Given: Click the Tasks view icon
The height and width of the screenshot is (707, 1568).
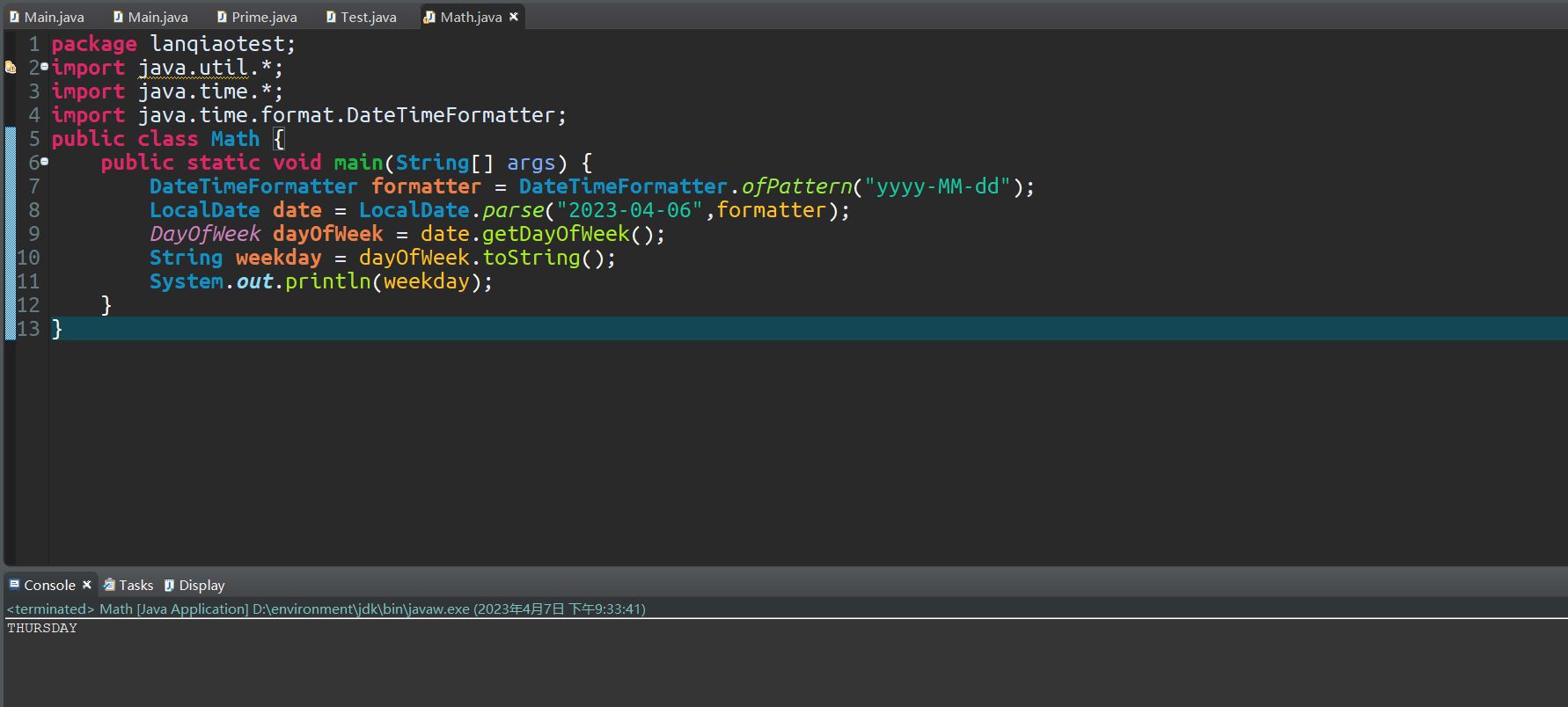Looking at the screenshot, I should point(109,585).
